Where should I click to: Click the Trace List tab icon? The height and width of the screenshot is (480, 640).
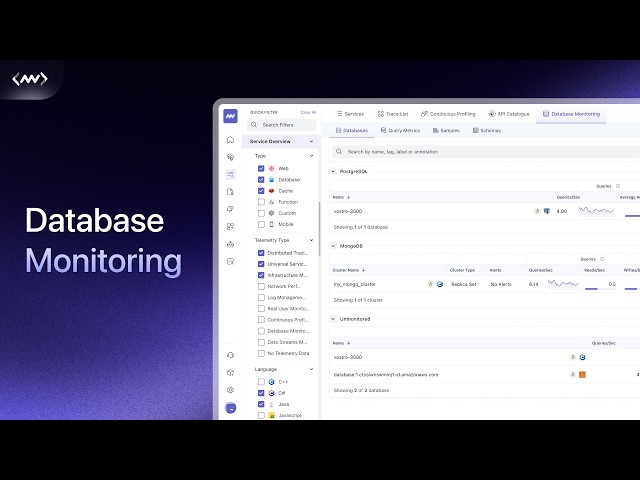click(381, 114)
